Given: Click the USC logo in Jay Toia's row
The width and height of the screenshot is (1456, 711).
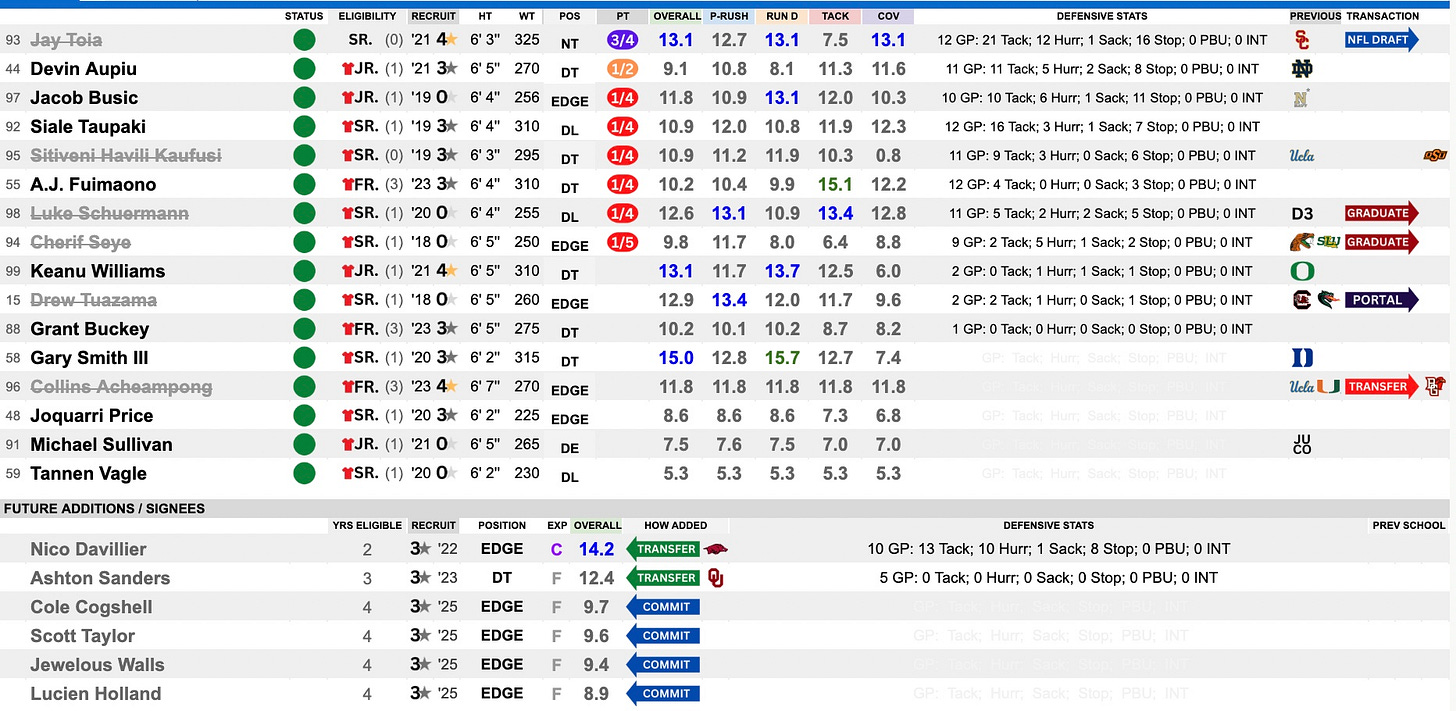Looking at the screenshot, I should (x=1302, y=40).
